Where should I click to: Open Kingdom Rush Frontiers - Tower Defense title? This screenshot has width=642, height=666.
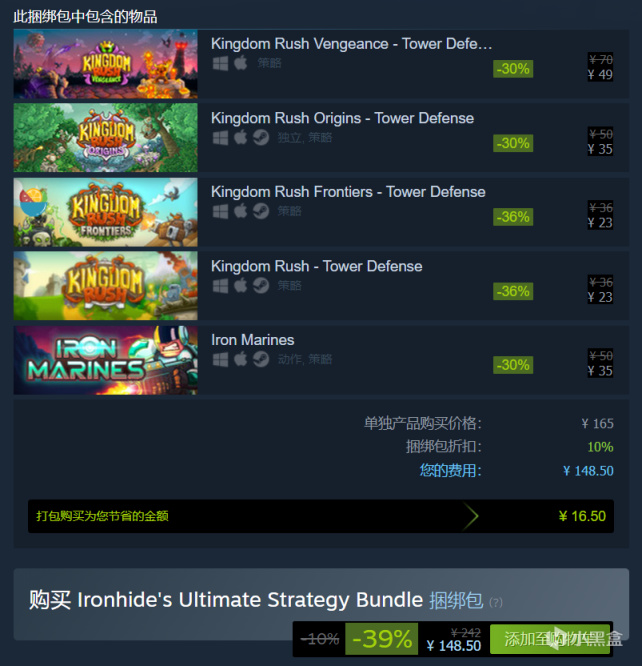click(x=348, y=192)
